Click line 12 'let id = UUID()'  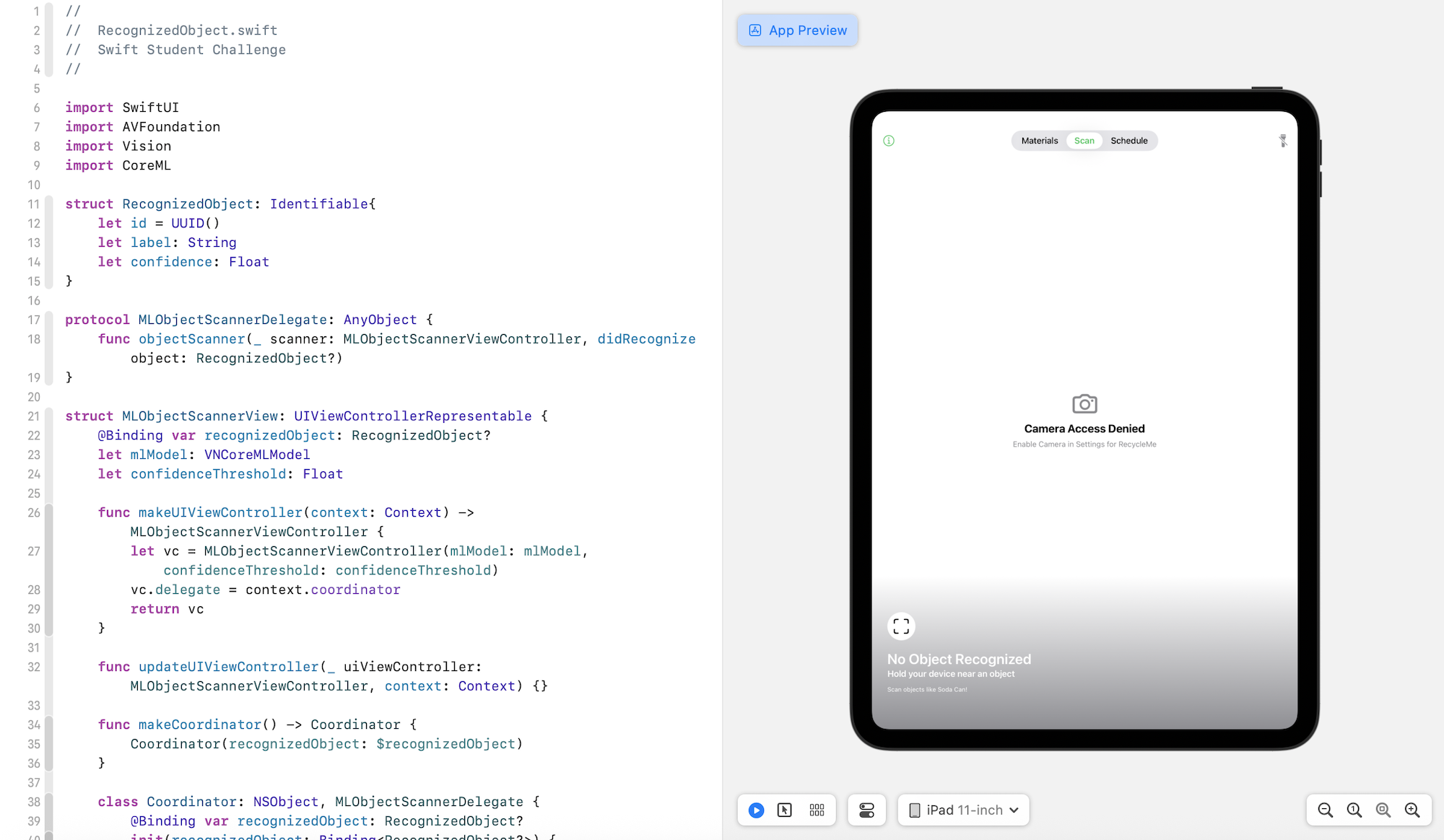(158, 224)
